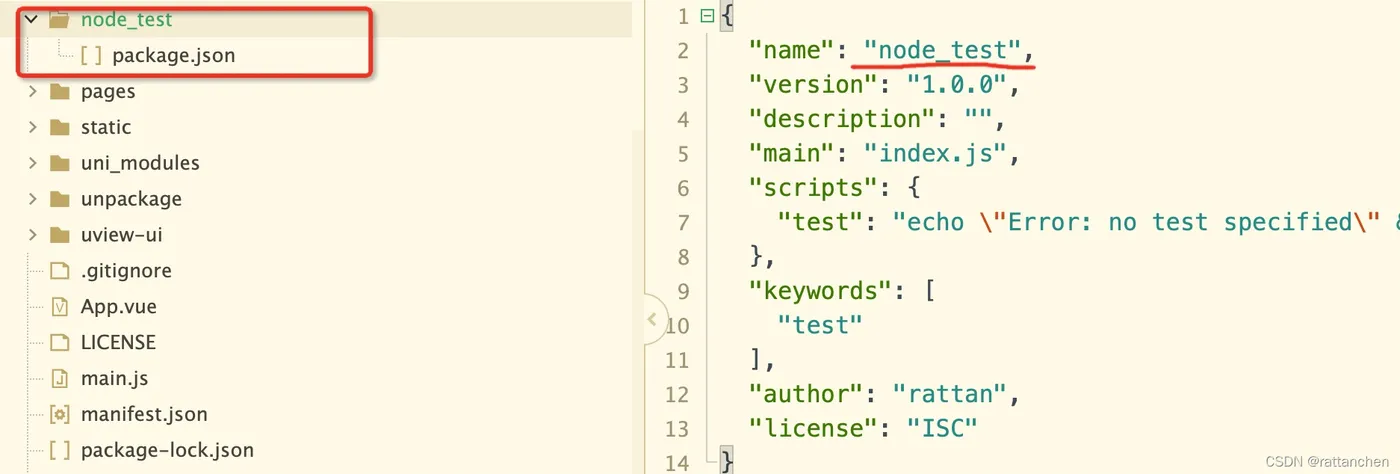Click the "license" key on line 13
This screenshot has height=474, width=1400.
[x=813, y=428]
